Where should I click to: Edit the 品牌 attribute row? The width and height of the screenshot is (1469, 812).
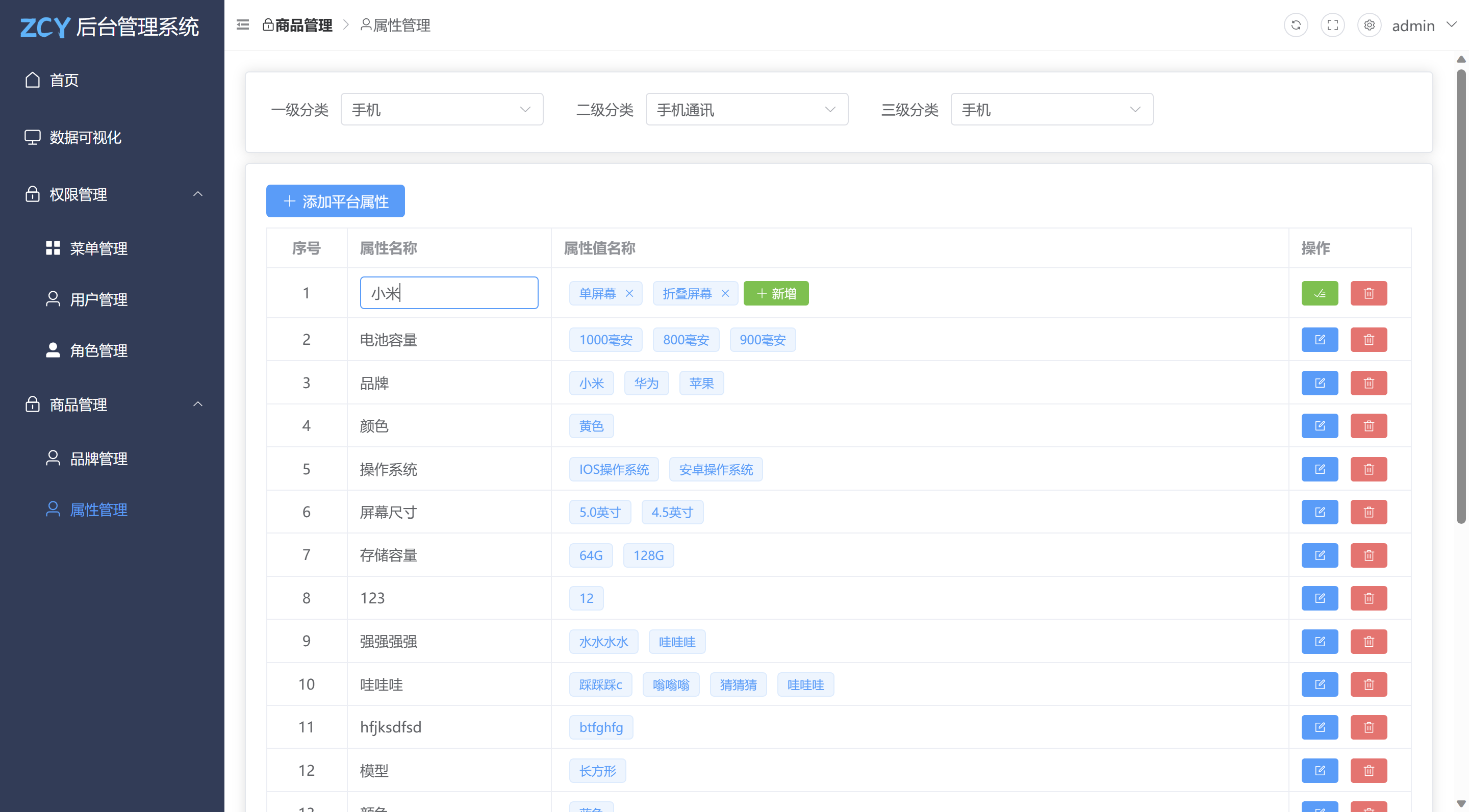(1320, 383)
